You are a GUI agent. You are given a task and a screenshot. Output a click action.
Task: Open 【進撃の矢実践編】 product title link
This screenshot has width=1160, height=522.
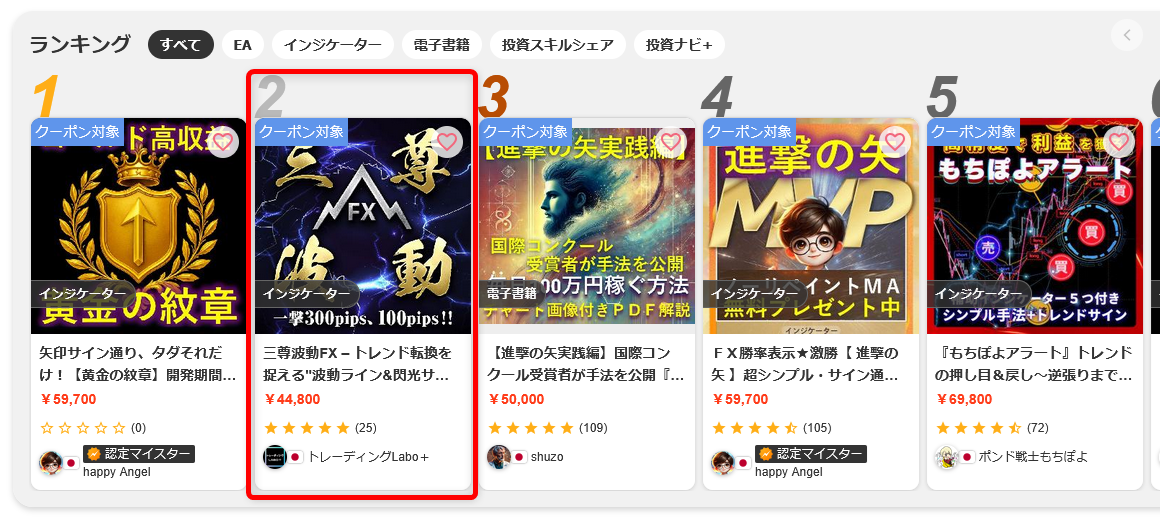[x=587, y=364]
